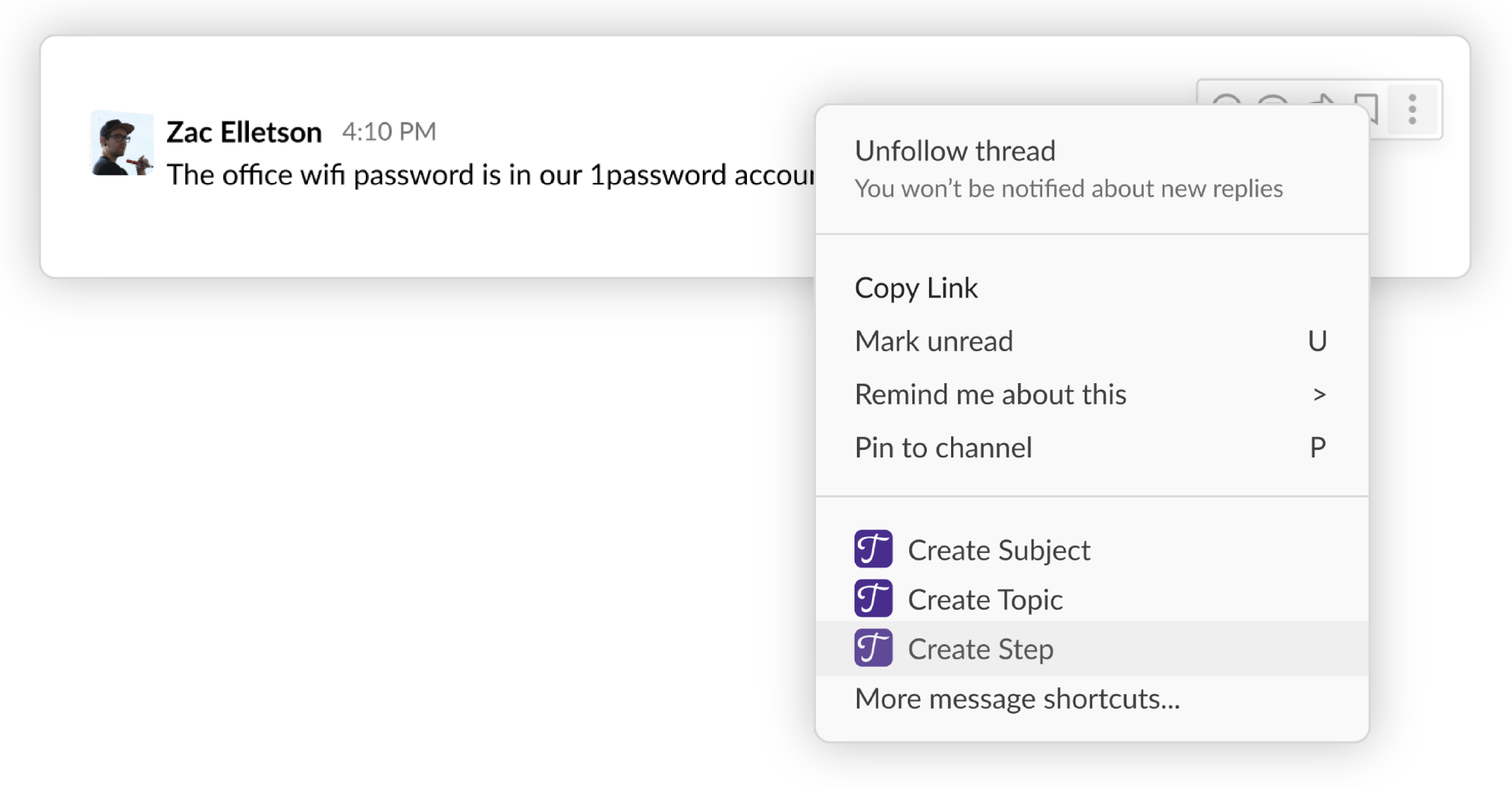Select the Mark unread option
The height and width of the screenshot is (789, 1512).
pyautogui.click(x=934, y=341)
